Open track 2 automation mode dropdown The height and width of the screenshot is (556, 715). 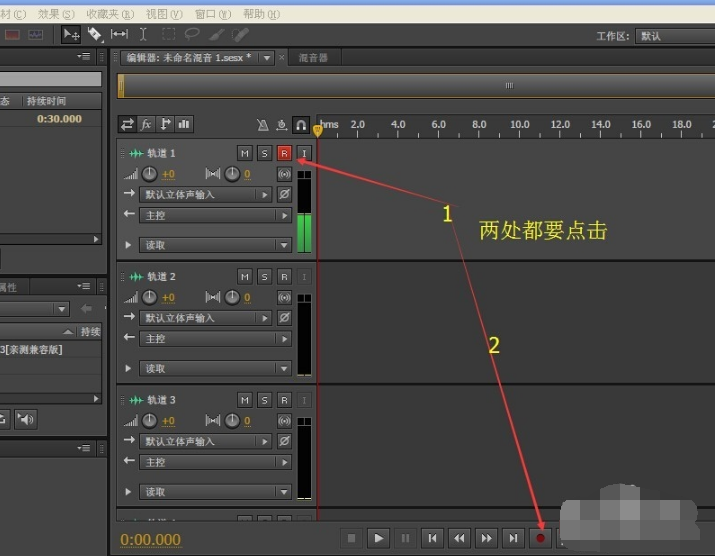tap(214, 369)
